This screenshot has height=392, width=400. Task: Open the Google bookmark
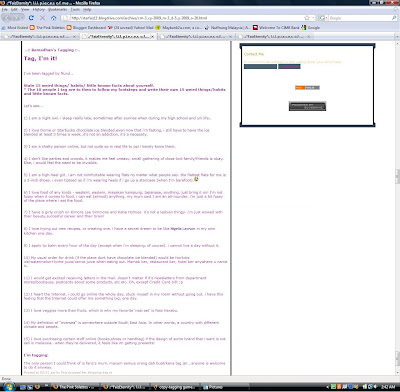point(311,28)
